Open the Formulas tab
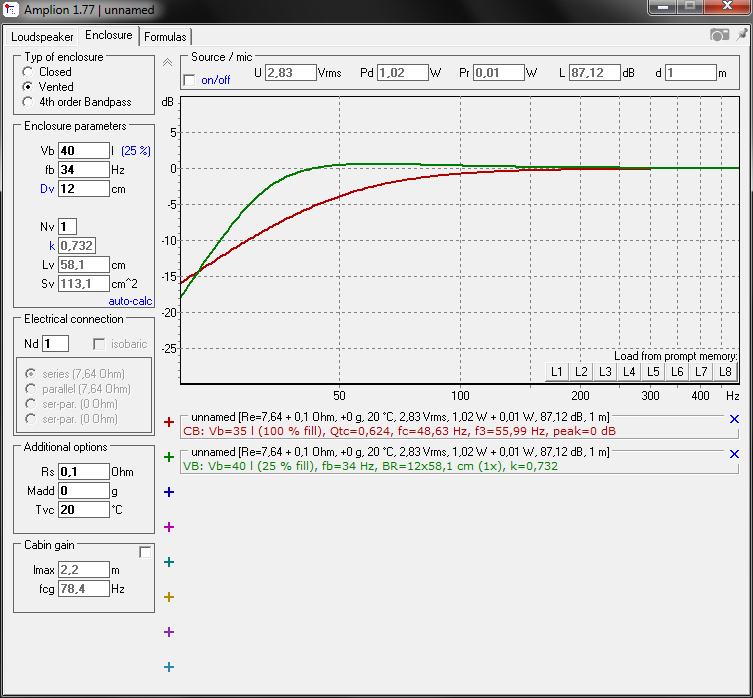 tap(165, 37)
